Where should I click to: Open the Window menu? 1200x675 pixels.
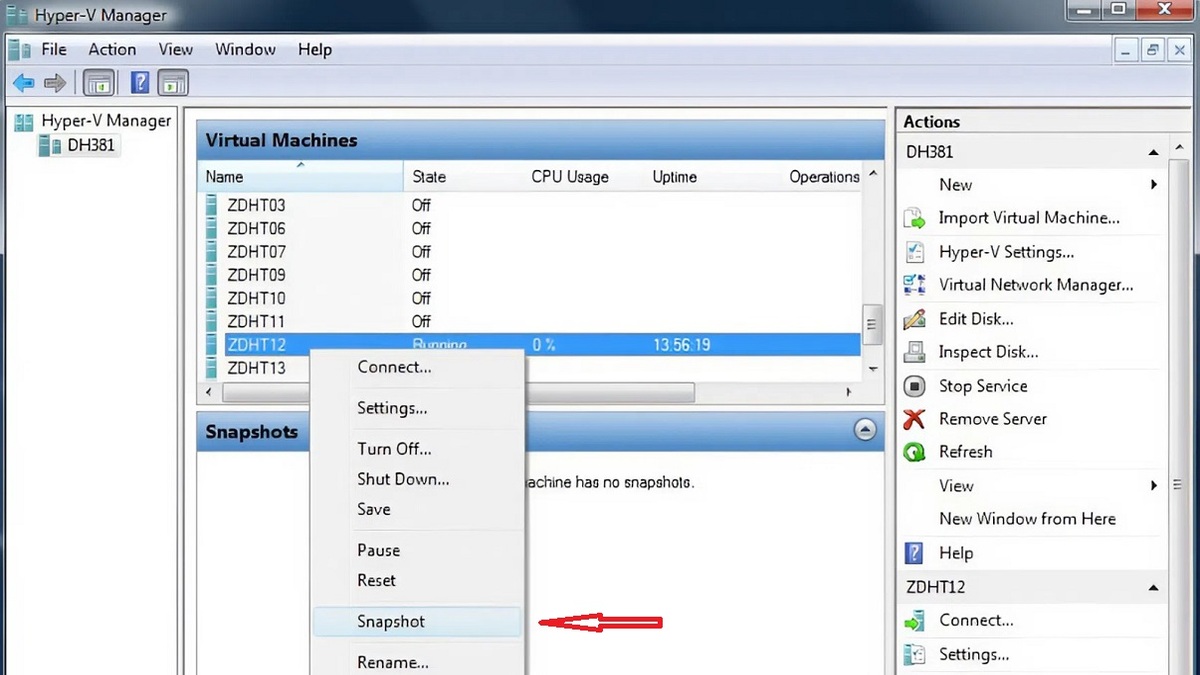coord(246,49)
